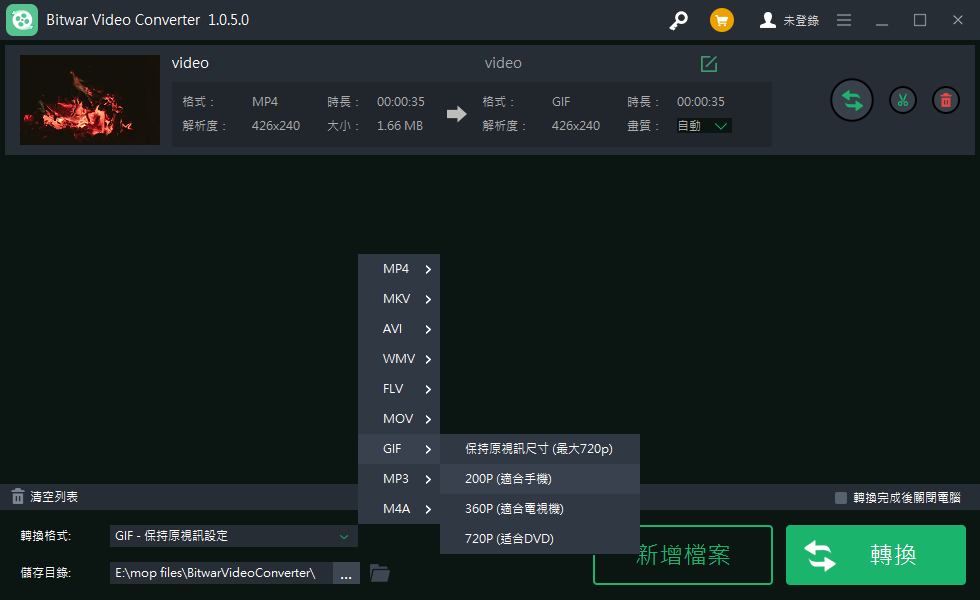The width and height of the screenshot is (980, 600).
Task: Choose the 720P (适合DVD) option
Action: [x=540, y=539]
